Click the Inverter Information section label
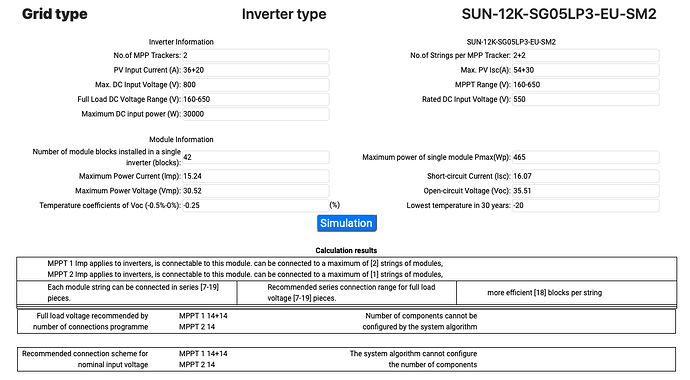 pos(181,42)
